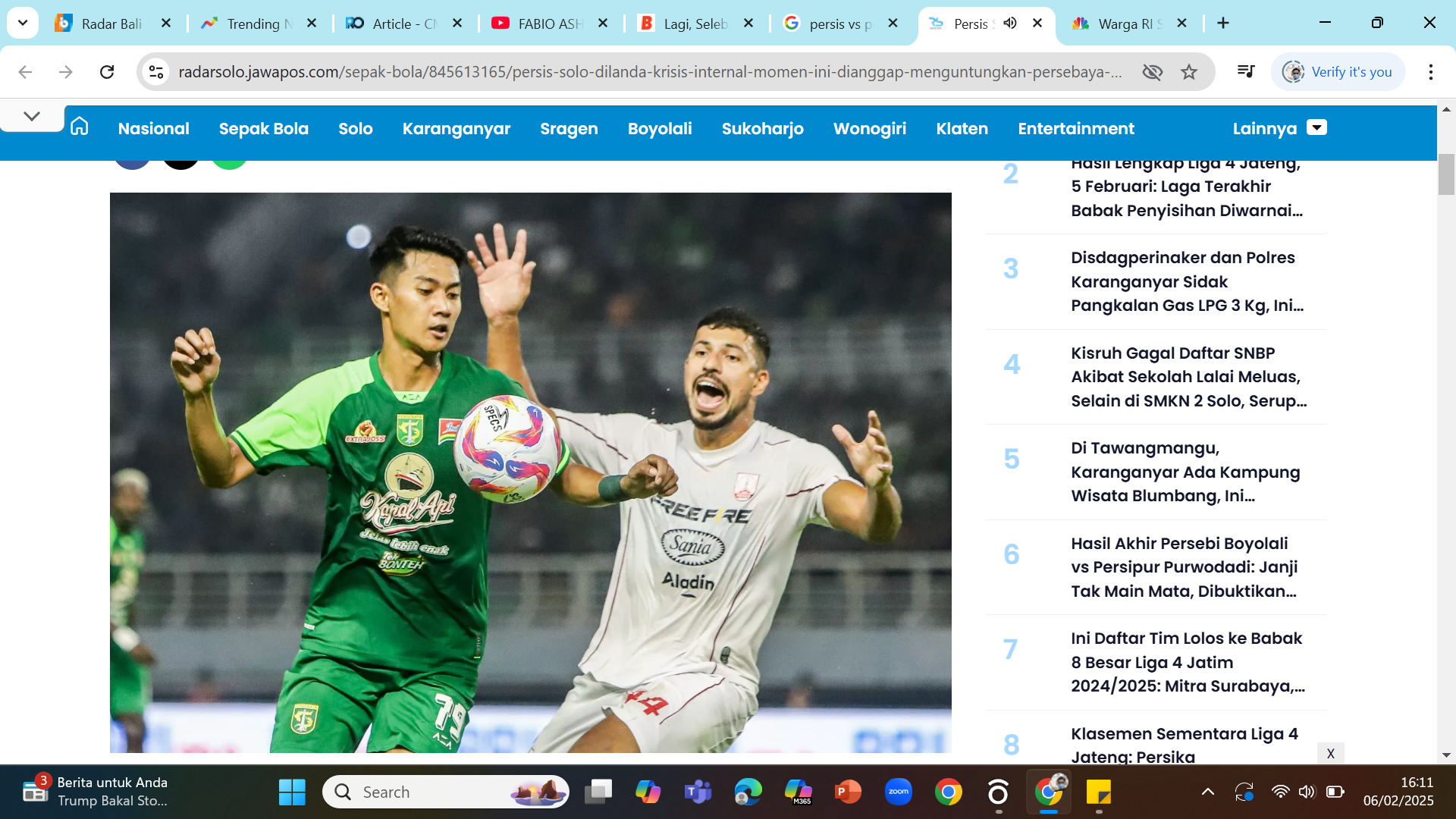Mute the playing Persis tab speaker icon

tap(1009, 24)
